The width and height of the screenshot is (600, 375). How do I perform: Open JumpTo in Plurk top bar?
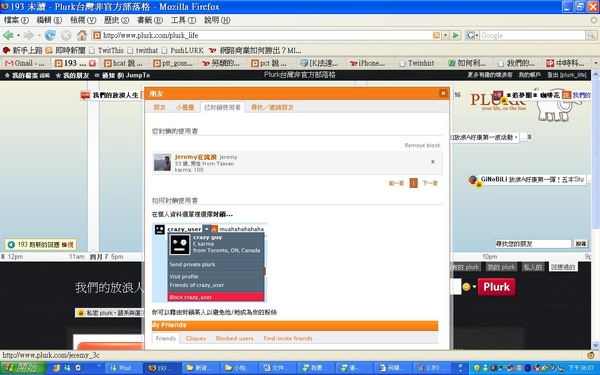tap(138, 75)
